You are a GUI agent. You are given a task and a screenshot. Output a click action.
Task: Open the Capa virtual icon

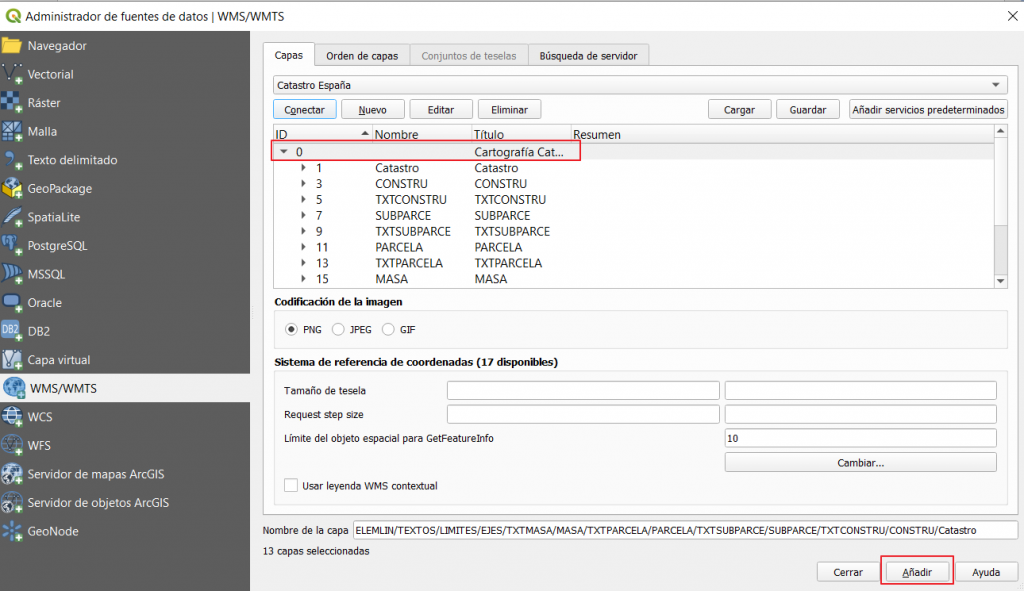click(12, 360)
